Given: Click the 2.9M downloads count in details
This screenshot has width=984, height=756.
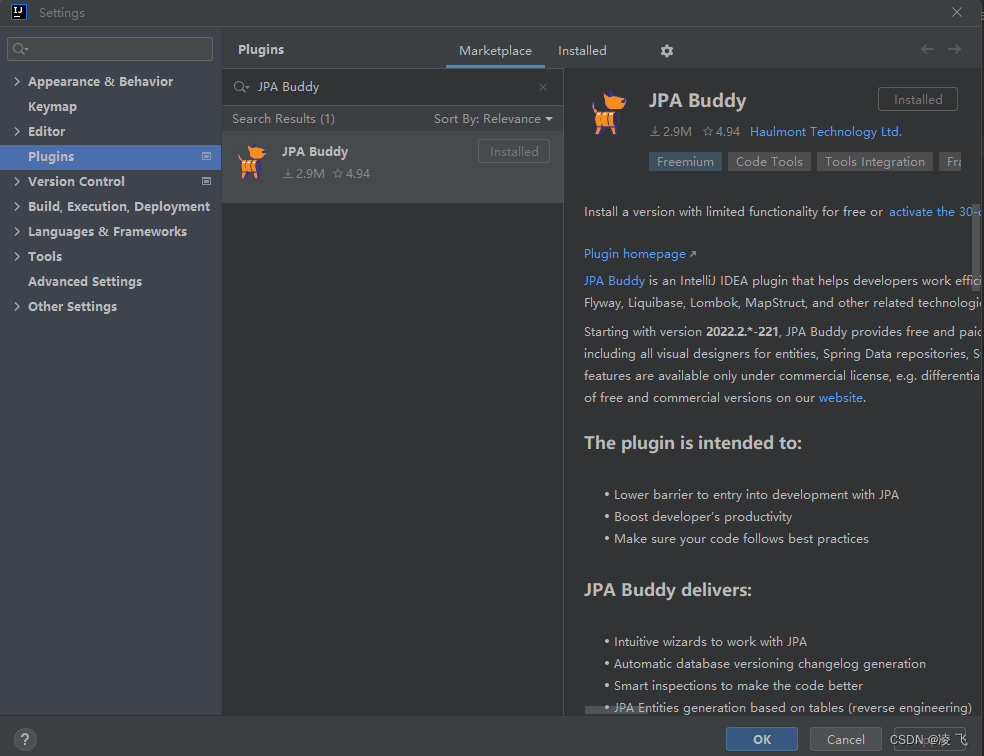Looking at the screenshot, I should 670,132.
